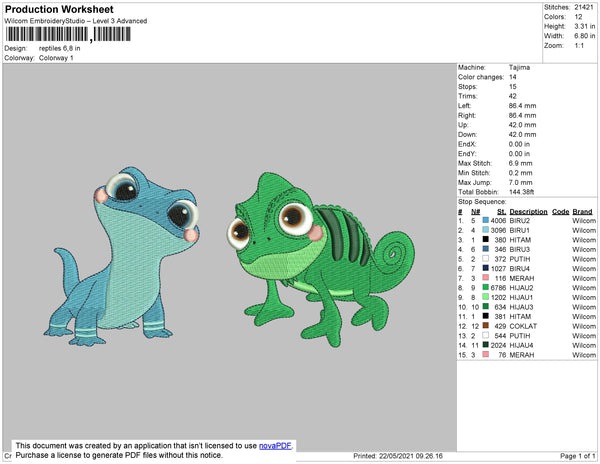600x464 pixels.
Task: Select the green chameleon embroidery design
Action: pyautogui.click(x=321, y=259)
